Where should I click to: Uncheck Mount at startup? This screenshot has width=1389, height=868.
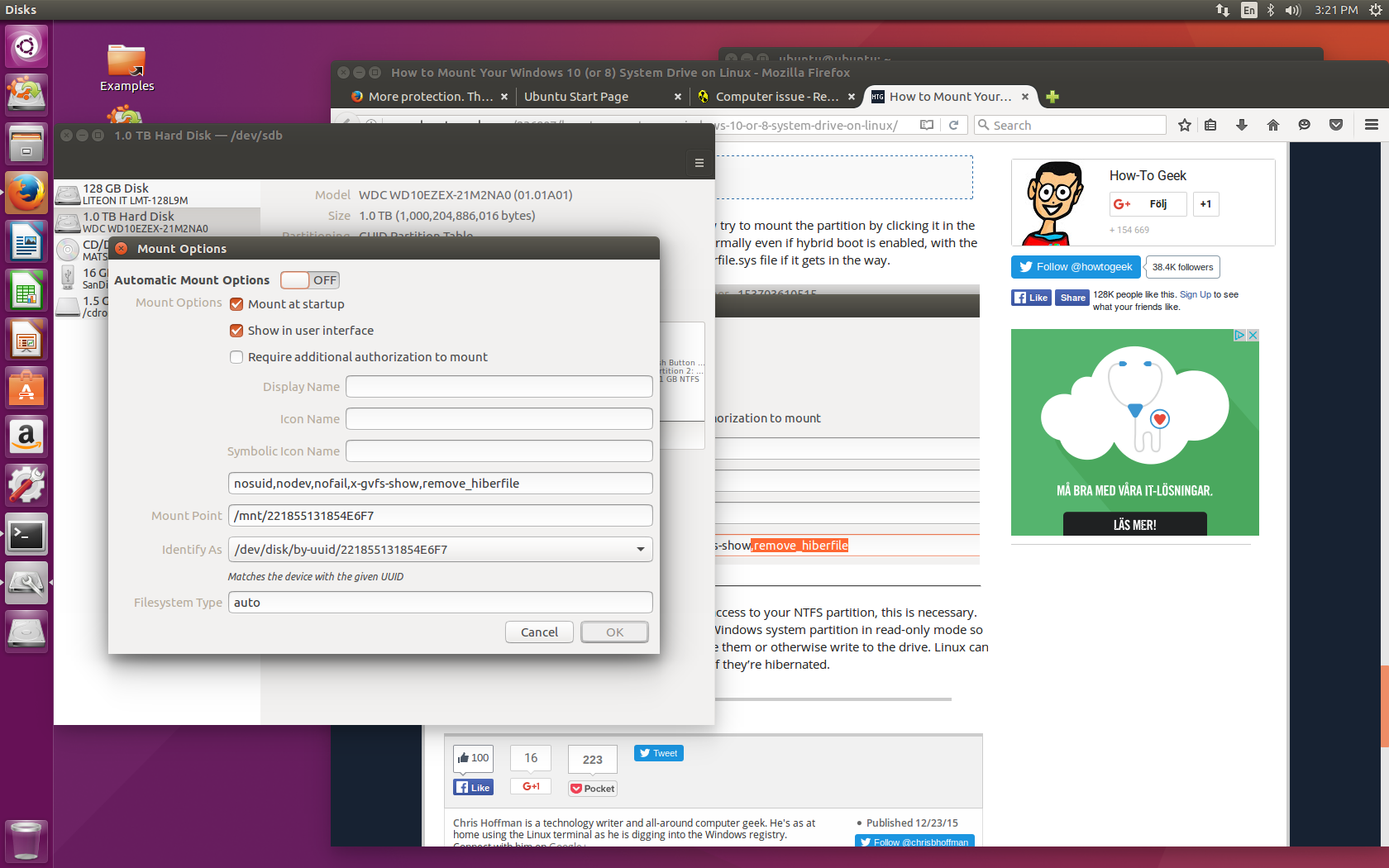click(236, 304)
